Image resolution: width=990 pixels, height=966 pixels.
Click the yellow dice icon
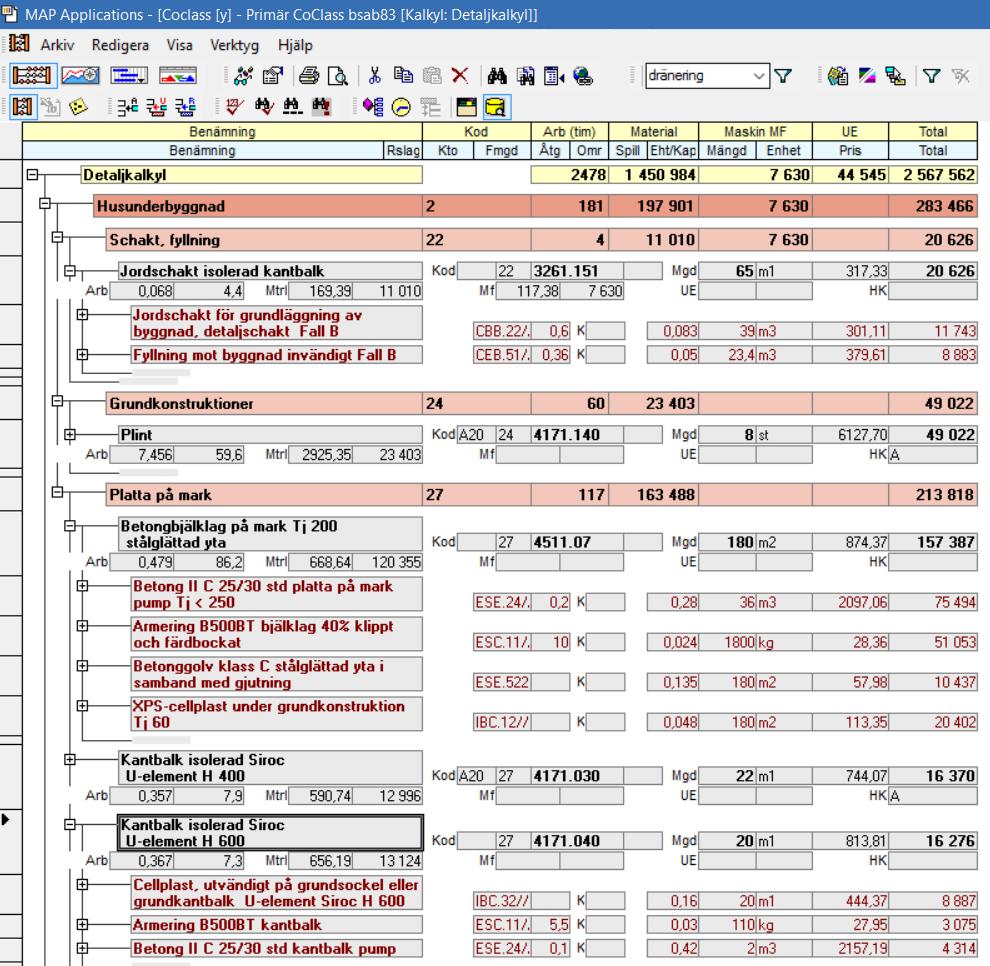pyautogui.click(x=78, y=107)
